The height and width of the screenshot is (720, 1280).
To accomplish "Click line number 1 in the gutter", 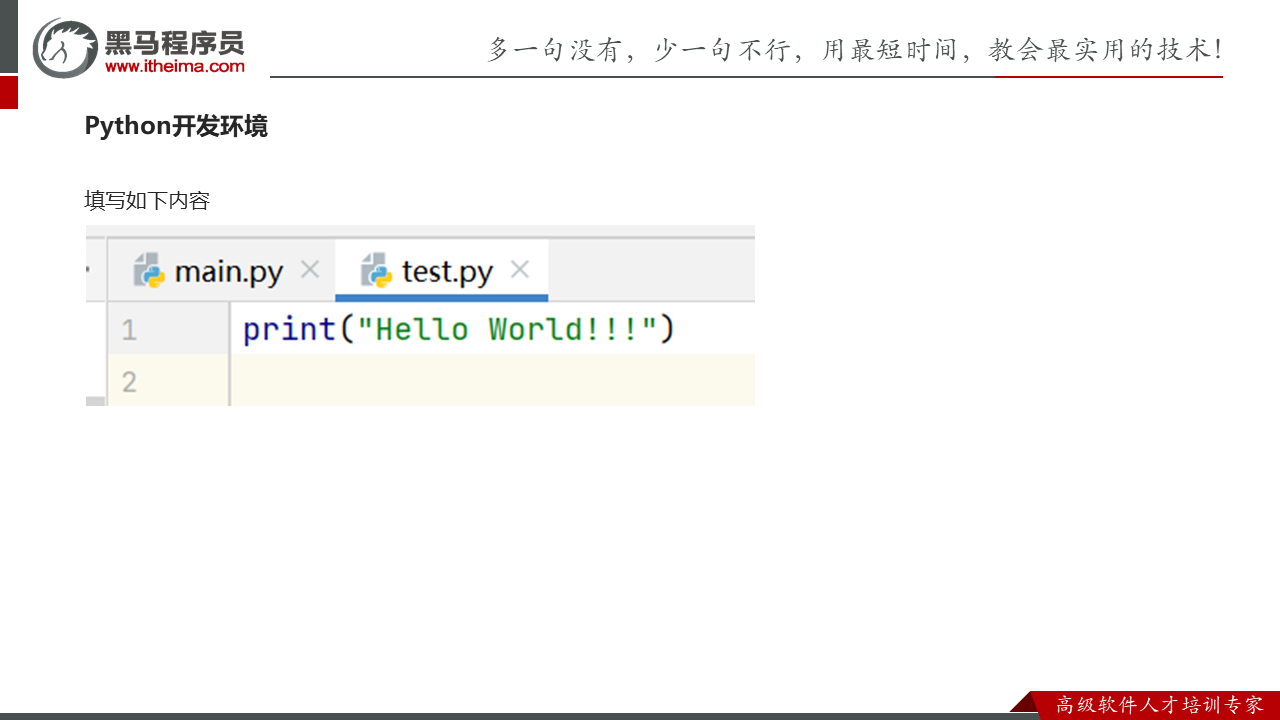I will pos(129,330).
